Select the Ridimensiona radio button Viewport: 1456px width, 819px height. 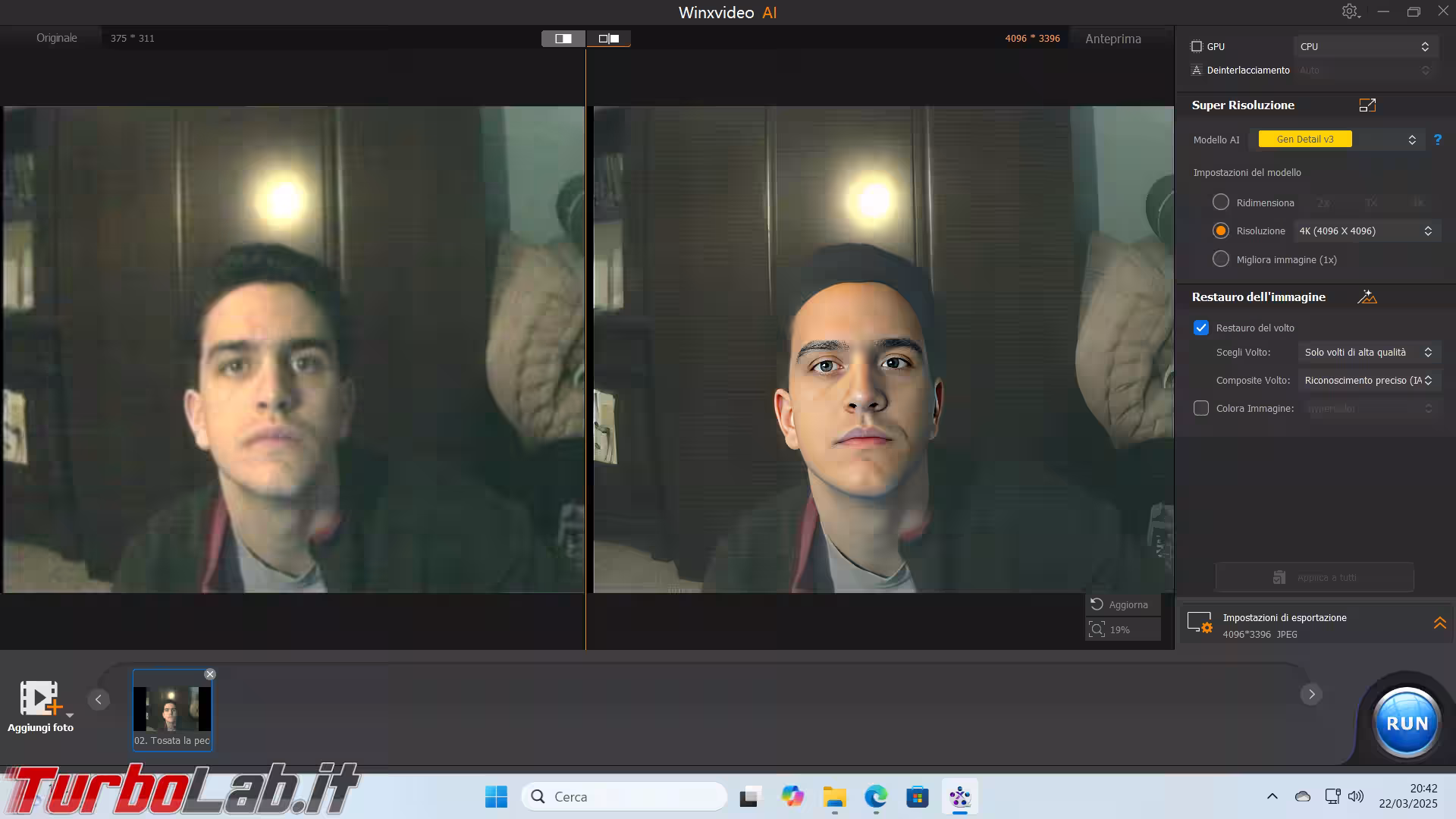(1220, 202)
